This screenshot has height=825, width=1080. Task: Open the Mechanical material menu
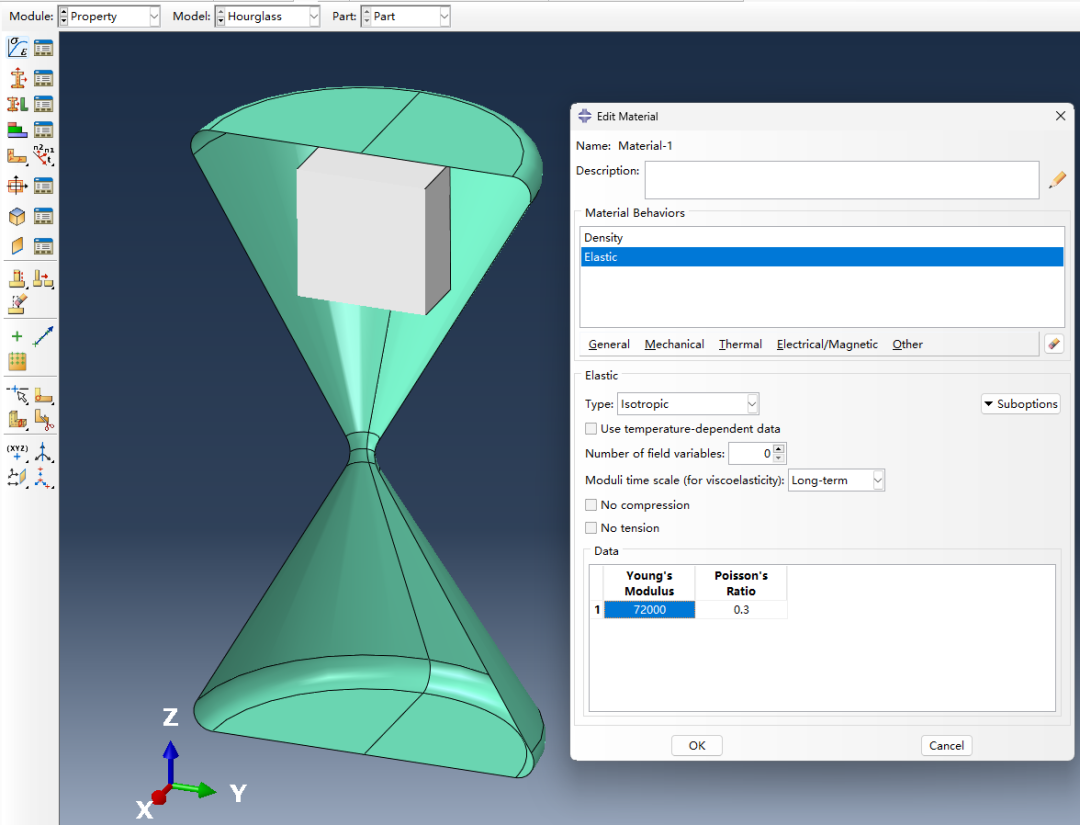674,344
